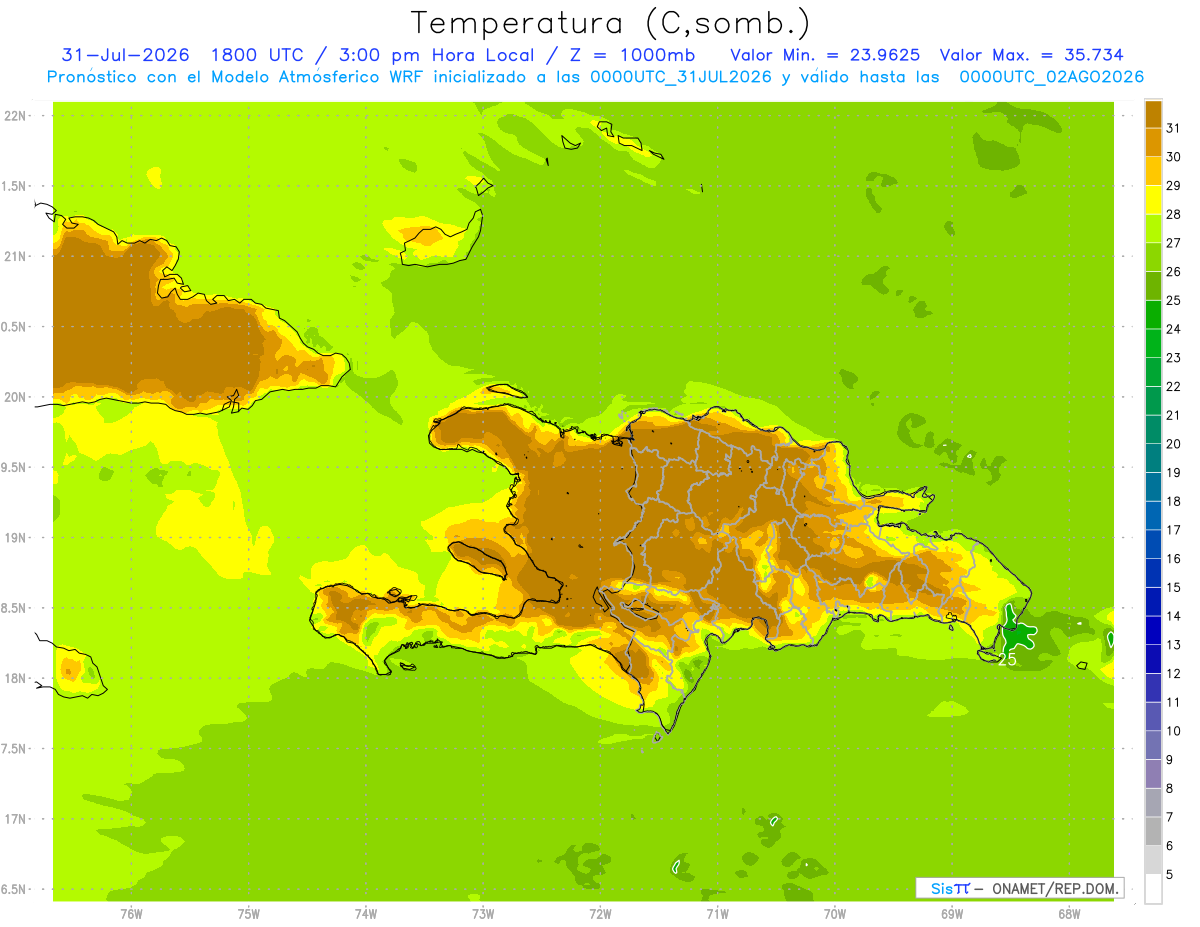1200x927 pixels.
Task: Click the '31' value on the color scale
Action: (x=1173, y=127)
